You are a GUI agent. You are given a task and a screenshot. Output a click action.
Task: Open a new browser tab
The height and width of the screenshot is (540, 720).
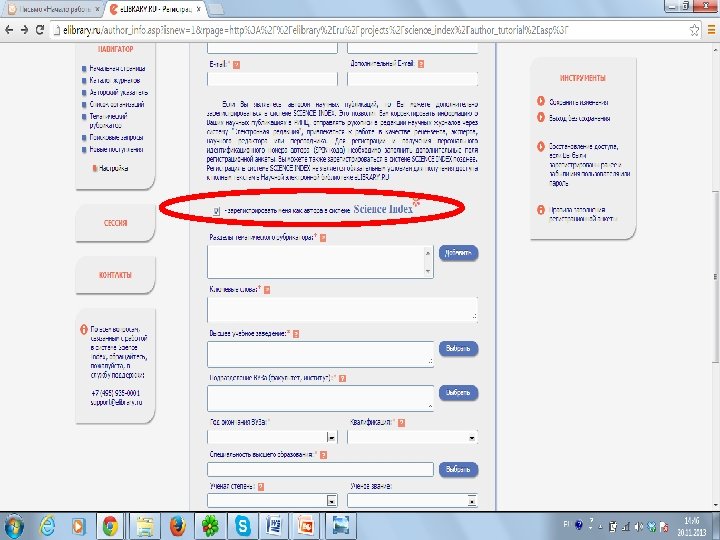pos(217,9)
